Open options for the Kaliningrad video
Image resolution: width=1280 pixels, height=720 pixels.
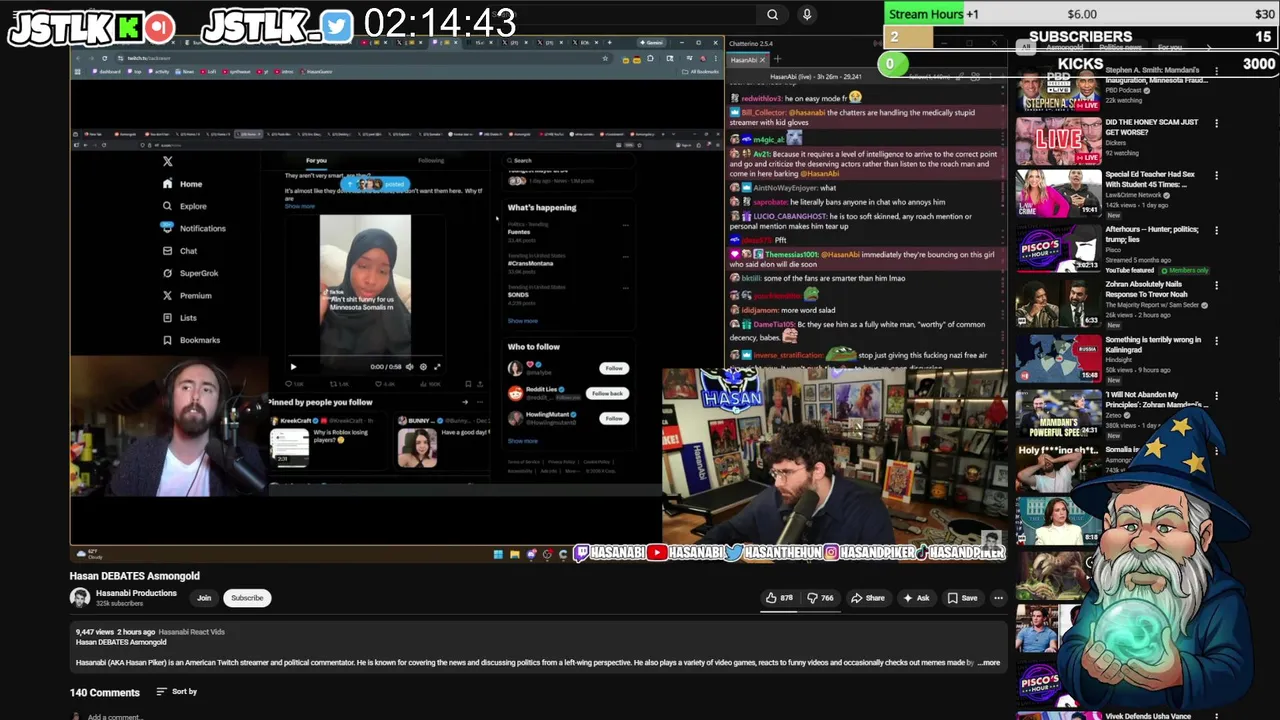click(x=1216, y=340)
